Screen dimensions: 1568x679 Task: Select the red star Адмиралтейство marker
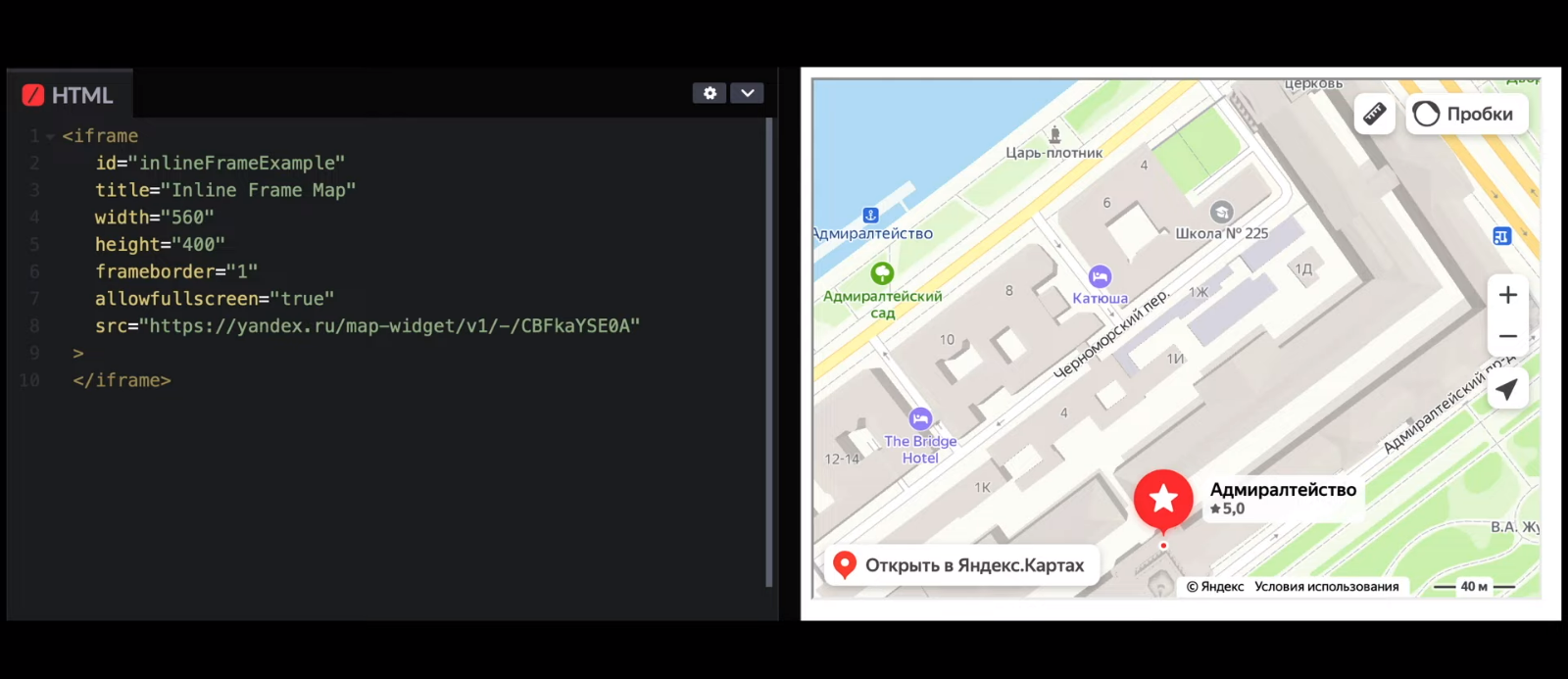(1163, 500)
